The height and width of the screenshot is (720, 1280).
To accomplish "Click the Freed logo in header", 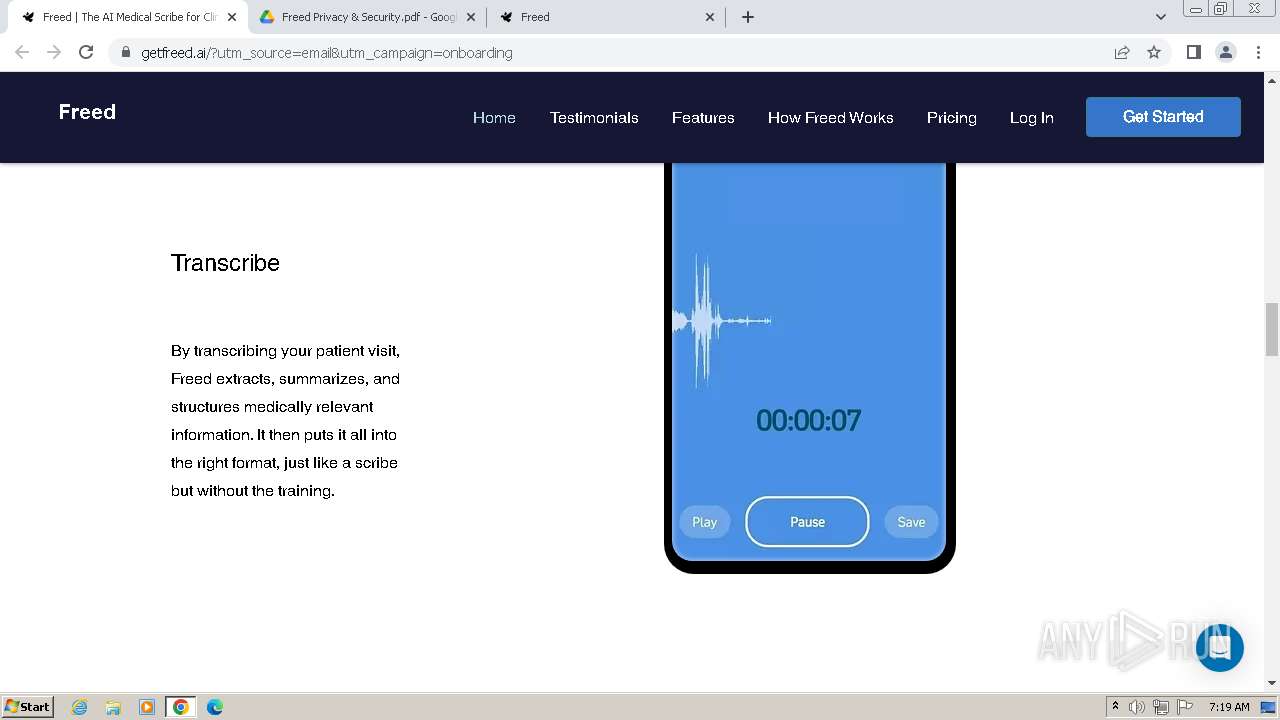I will pyautogui.click(x=87, y=112).
